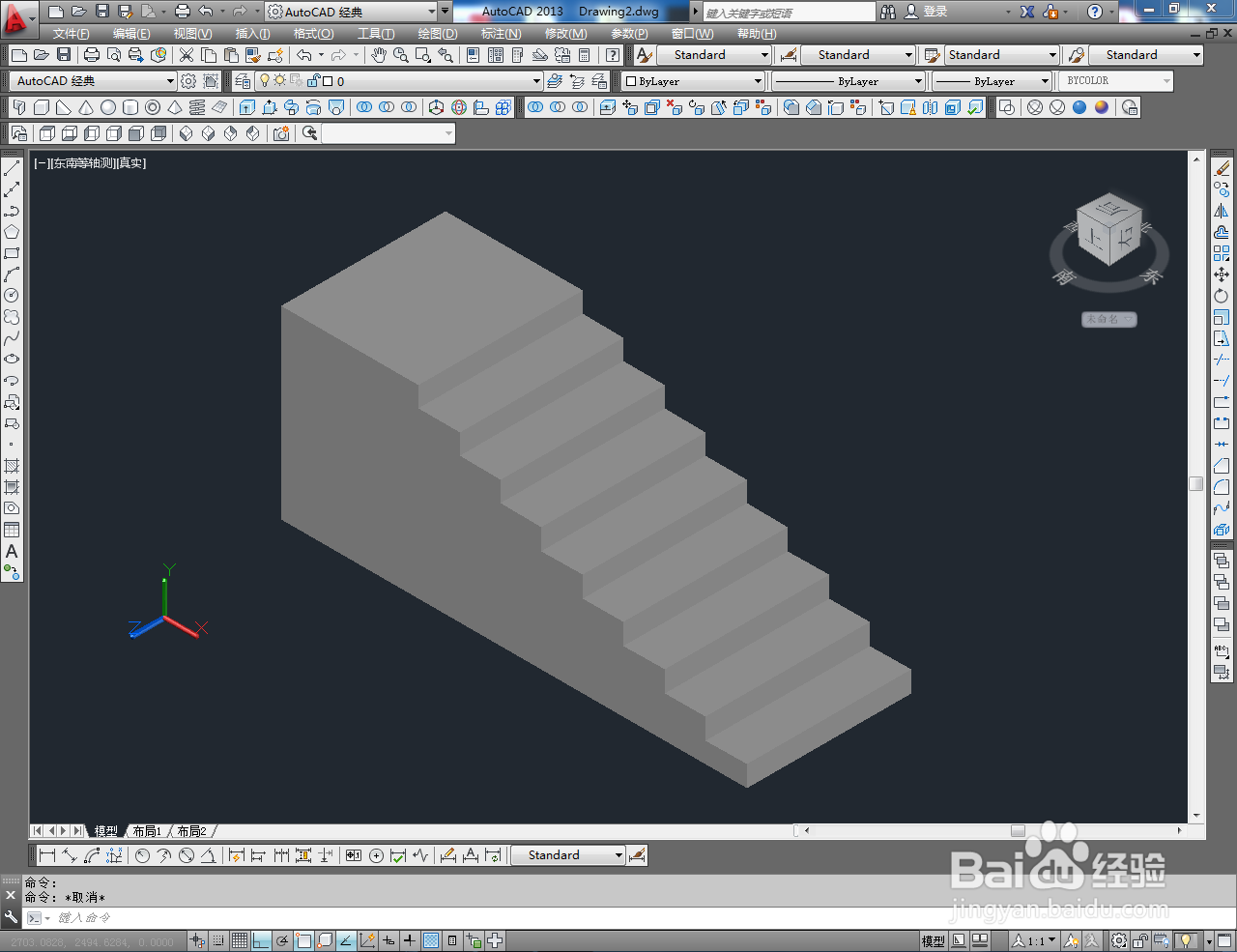Select the Cylinder solid tool
The width and height of the screenshot is (1237, 952).
pyautogui.click(x=130, y=107)
